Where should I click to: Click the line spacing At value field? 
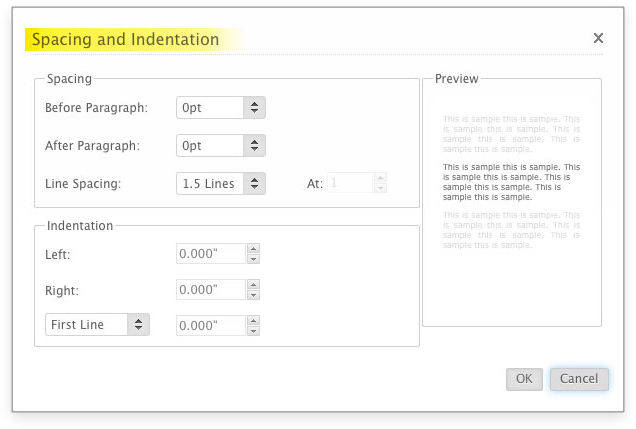[x=349, y=184]
